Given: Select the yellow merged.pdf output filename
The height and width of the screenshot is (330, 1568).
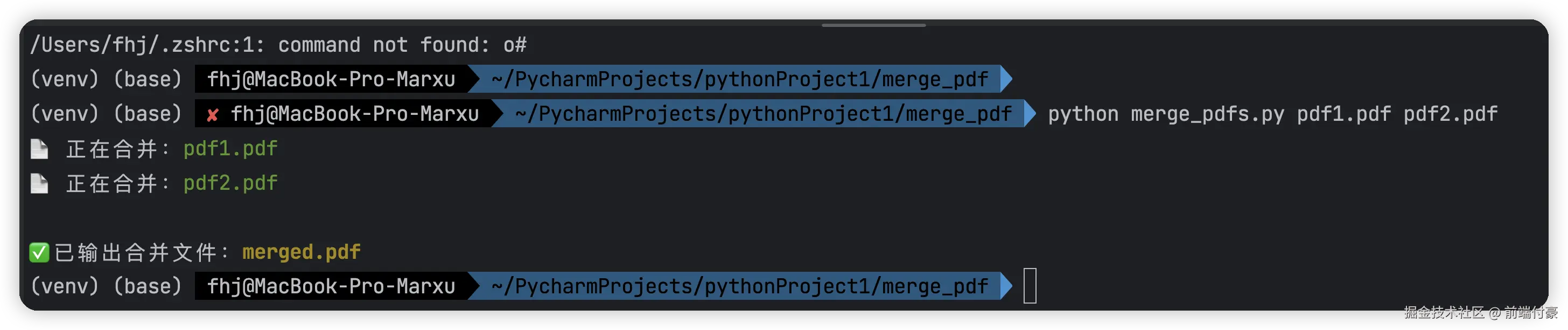Looking at the screenshot, I should coord(302,252).
